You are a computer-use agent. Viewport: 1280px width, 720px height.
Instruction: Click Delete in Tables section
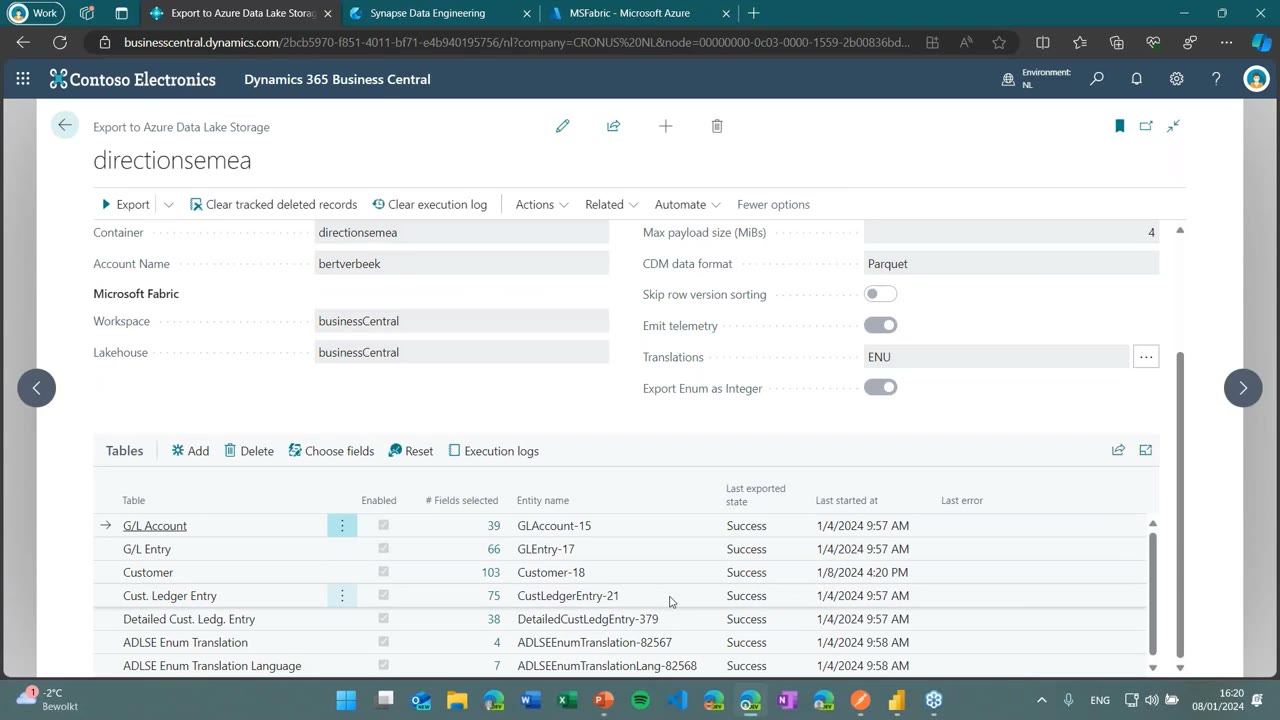click(x=249, y=451)
